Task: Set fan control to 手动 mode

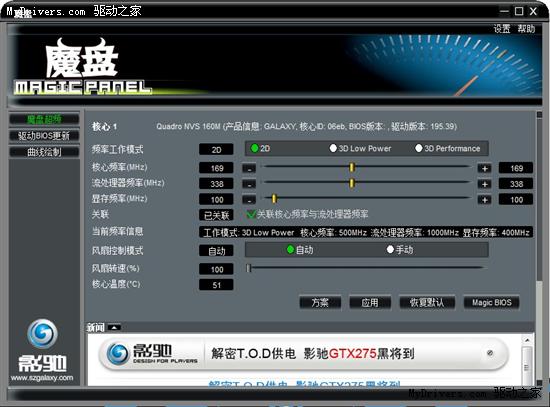Action: 390,250
